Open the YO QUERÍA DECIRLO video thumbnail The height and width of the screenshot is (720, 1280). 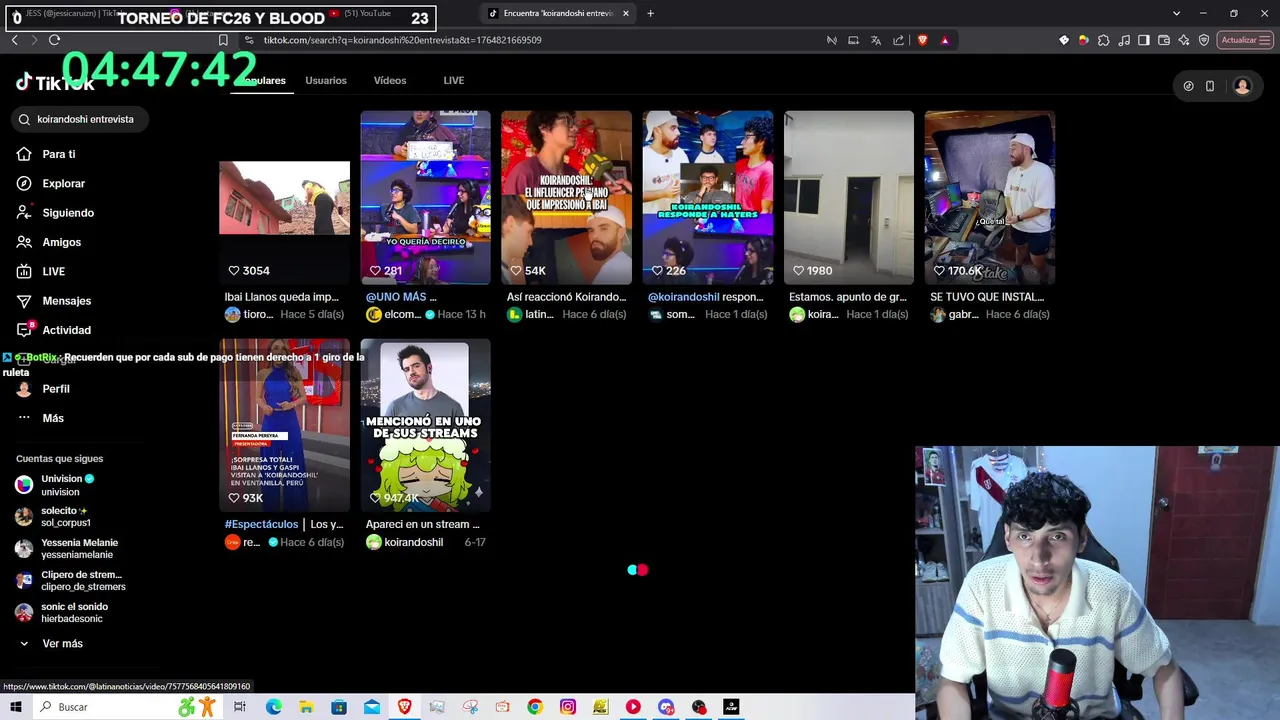pyautogui.click(x=425, y=198)
